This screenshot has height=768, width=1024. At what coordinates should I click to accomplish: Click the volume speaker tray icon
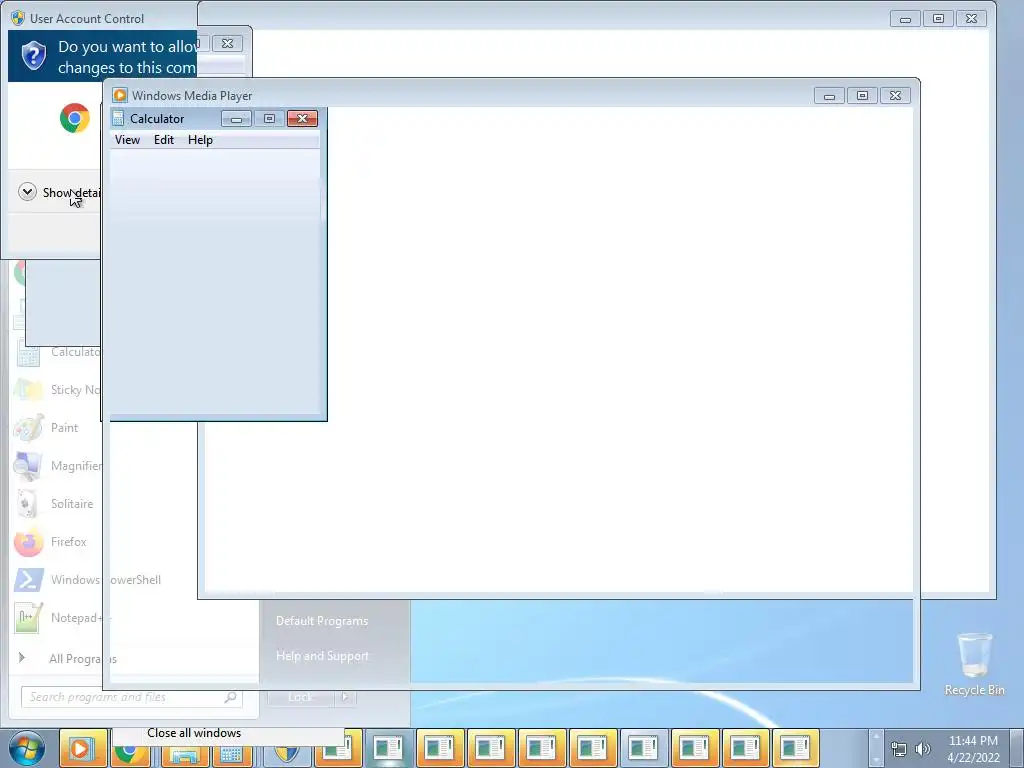tap(922, 749)
